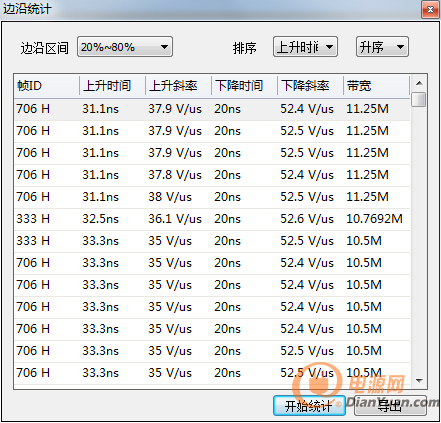Click the vertical scrollbar thumb
The image size is (441, 423).
click(419, 99)
